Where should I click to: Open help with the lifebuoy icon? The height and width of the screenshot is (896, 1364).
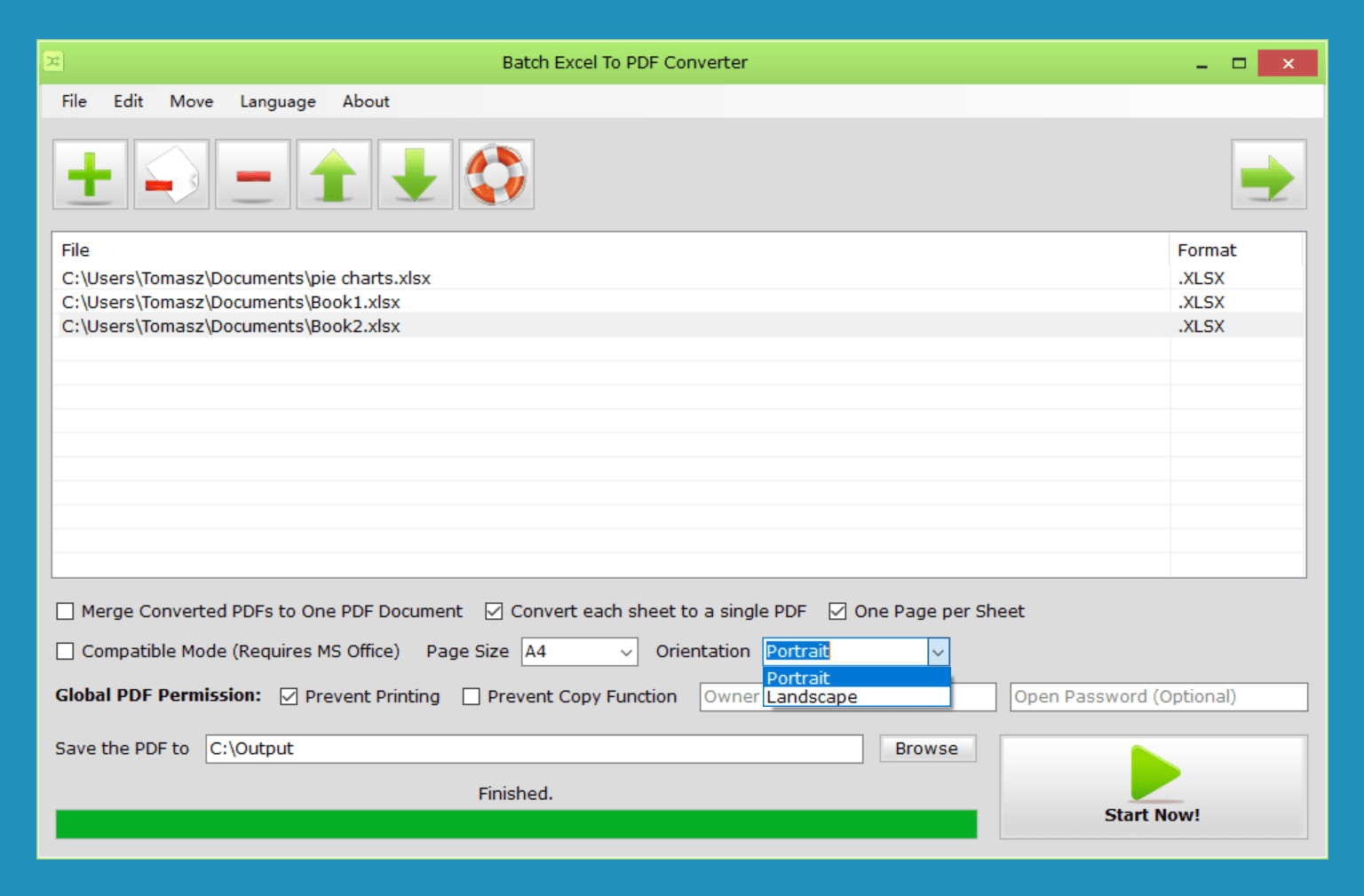[496, 174]
